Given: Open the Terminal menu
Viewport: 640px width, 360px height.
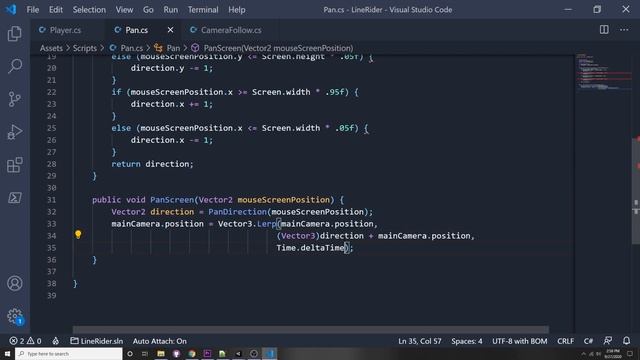Looking at the screenshot, I should [203, 9].
